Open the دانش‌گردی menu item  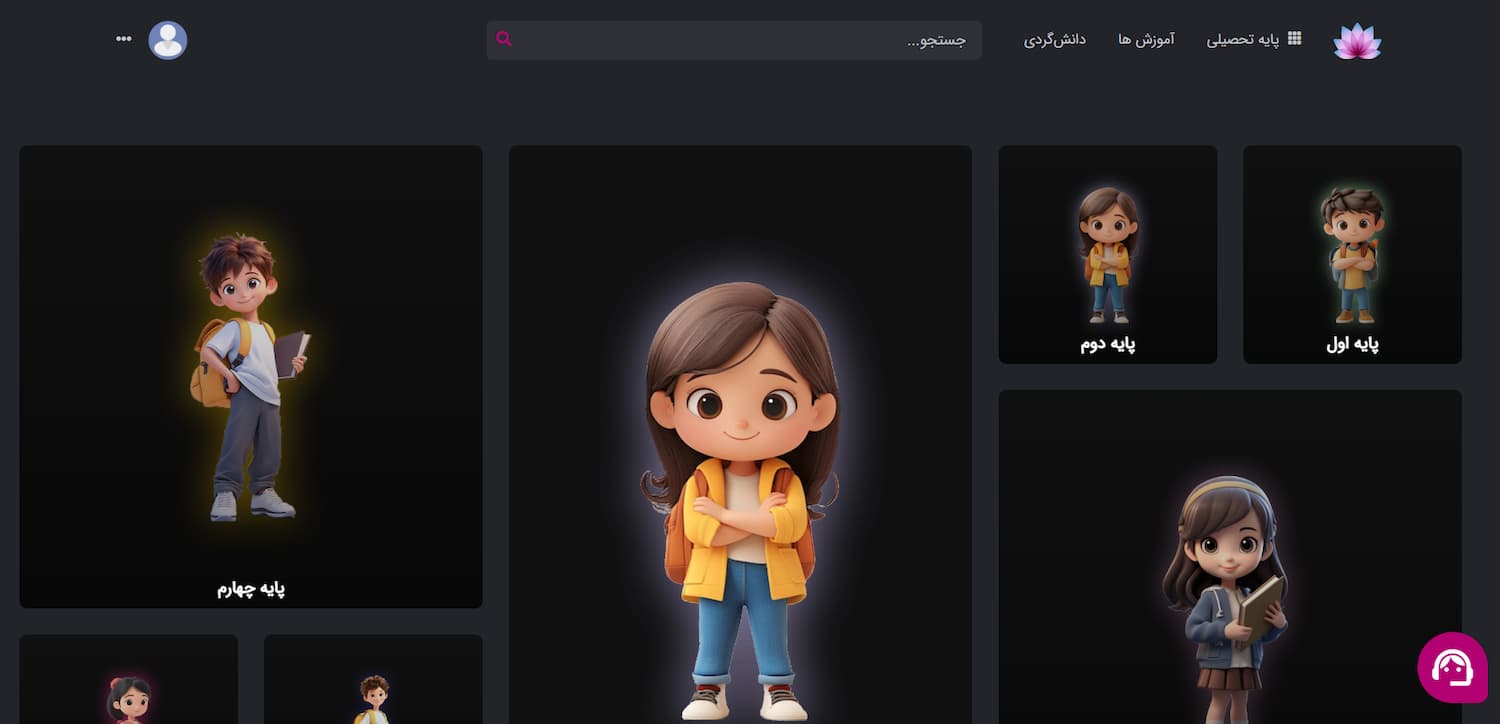[1056, 40]
